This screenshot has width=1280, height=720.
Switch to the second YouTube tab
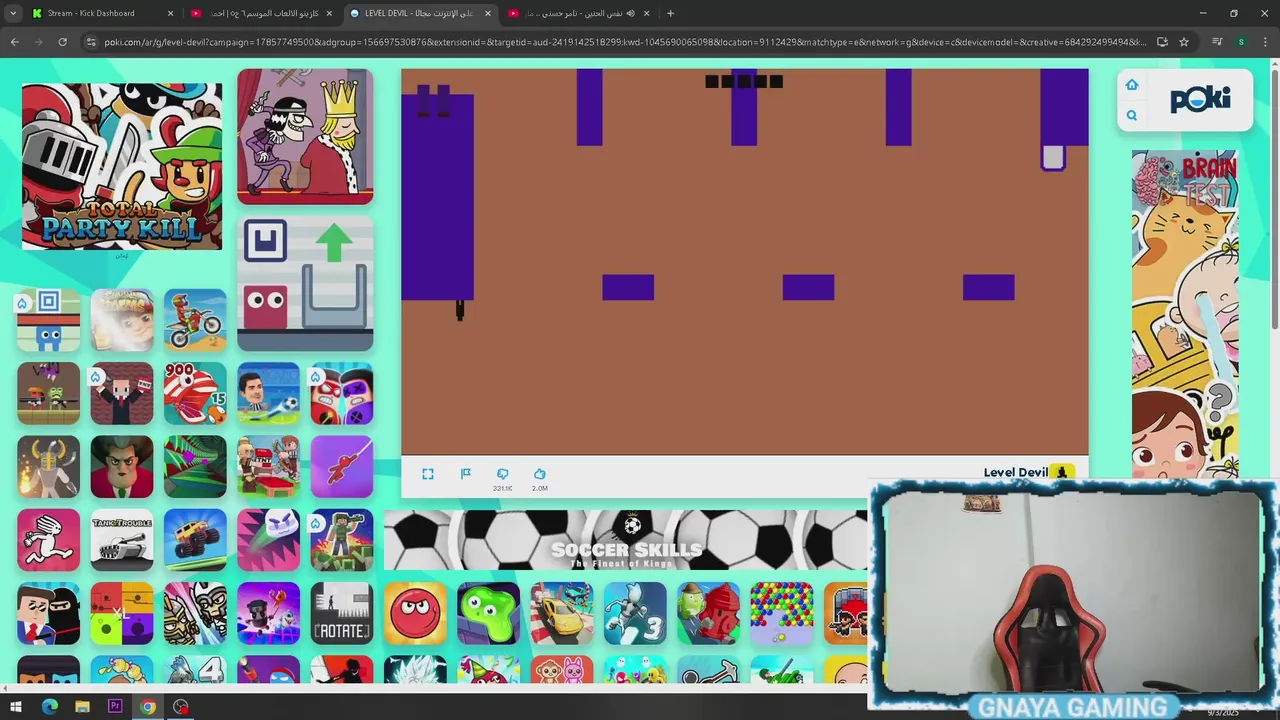tap(261, 13)
